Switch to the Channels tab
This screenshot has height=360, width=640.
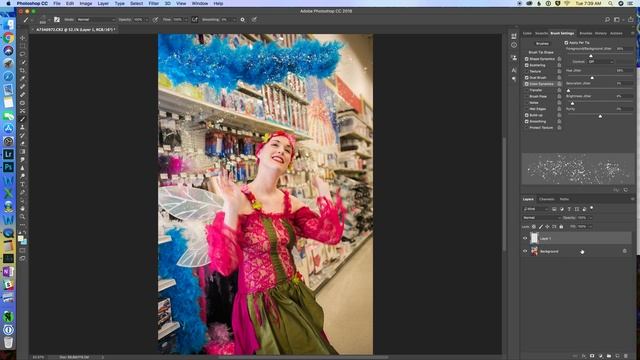pyautogui.click(x=547, y=199)
